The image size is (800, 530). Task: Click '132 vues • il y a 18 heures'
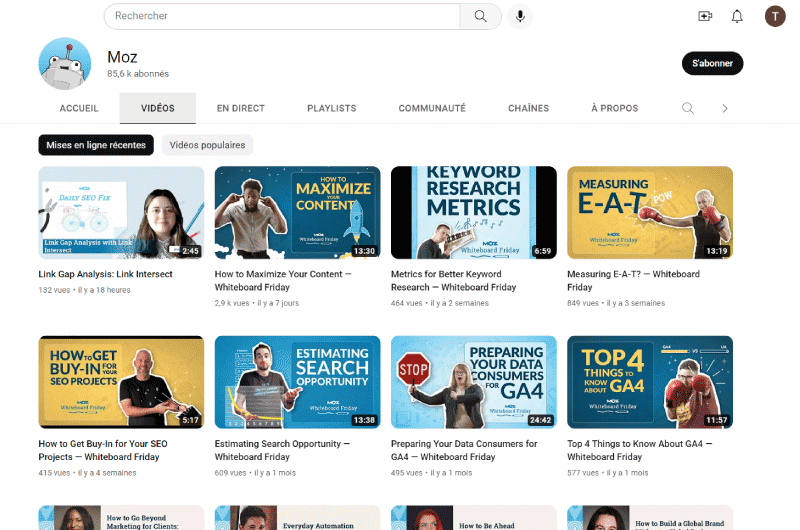[x=84, y=290]
